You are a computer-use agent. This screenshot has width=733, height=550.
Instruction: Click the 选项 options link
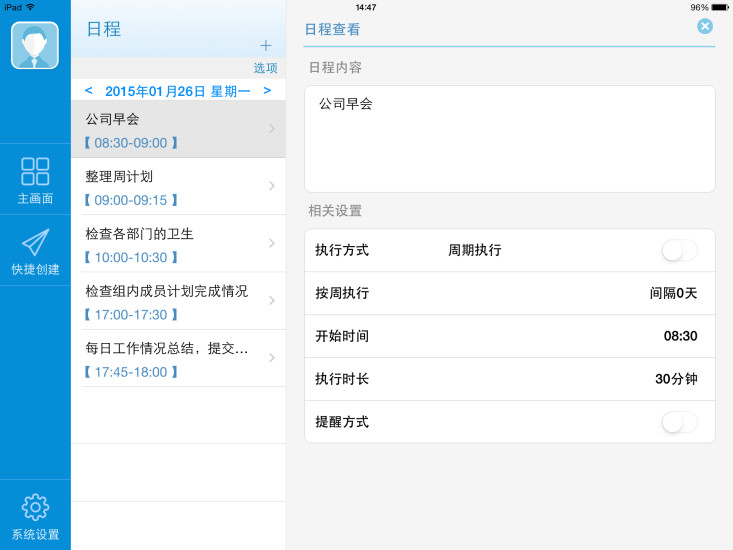click(265, 68)
